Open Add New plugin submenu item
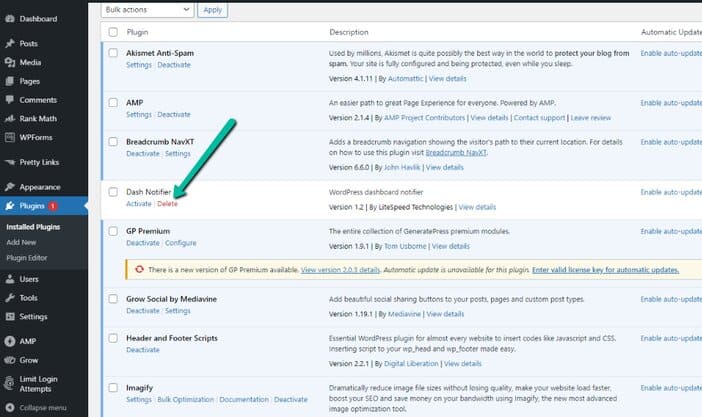This screenshot has width=702, height=417. [21, 242]
